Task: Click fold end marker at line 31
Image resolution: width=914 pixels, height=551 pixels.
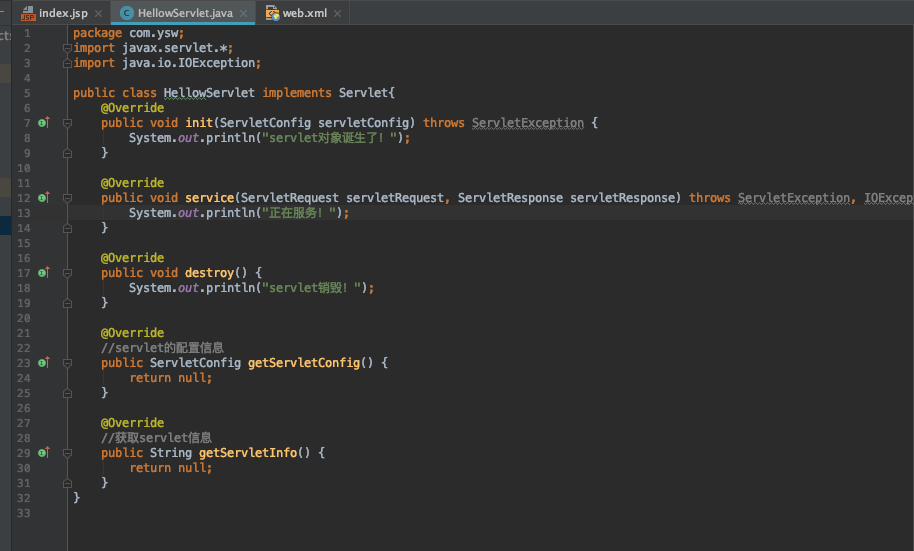Action: pyautogui.click(x=67, y=483)
